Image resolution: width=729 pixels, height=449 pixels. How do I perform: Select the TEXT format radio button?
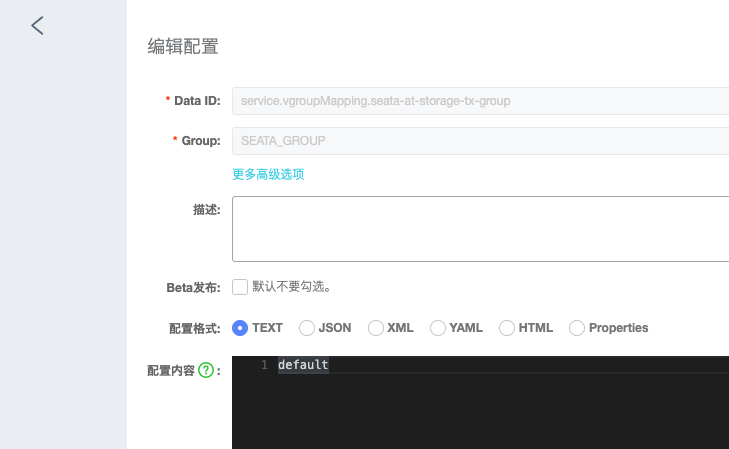[240, 328]
